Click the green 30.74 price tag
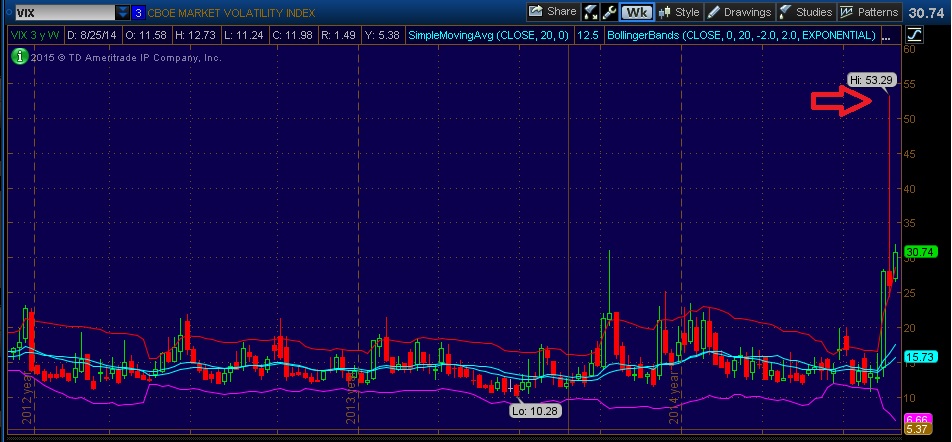This screenshot has height=442, width=952. click(918, 252)
